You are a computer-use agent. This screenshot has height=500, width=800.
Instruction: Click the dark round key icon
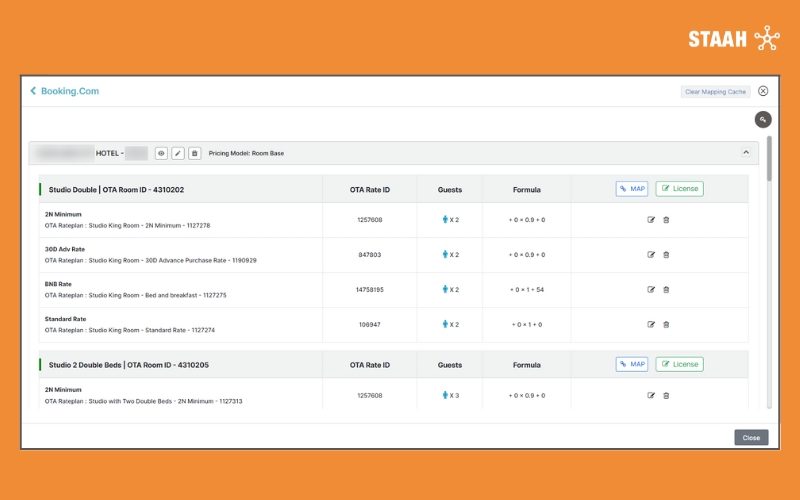click(x=762, y=120)
